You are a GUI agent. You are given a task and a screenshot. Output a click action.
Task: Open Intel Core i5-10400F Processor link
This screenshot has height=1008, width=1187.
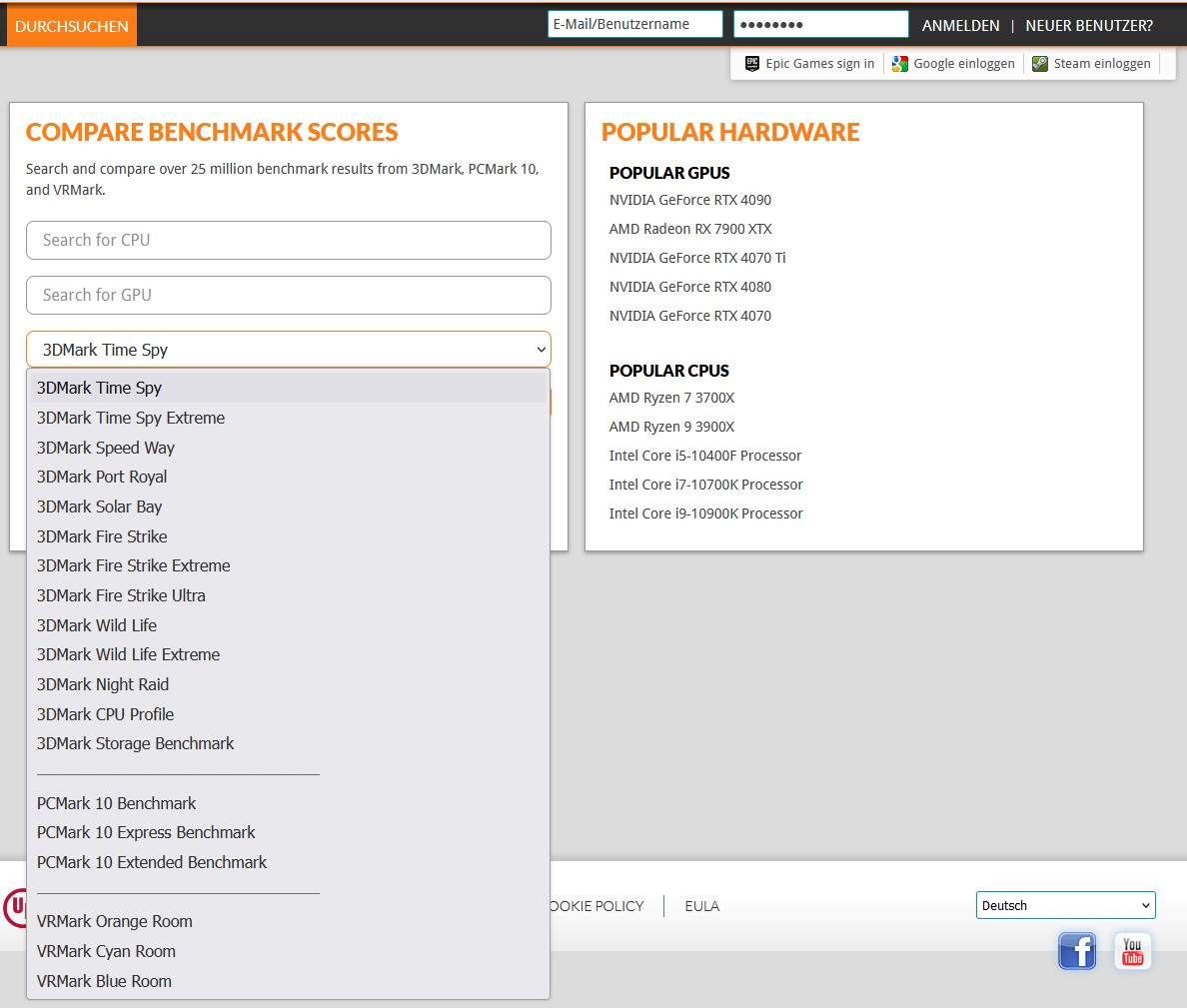pyautogui.click(x=704, y=456)
